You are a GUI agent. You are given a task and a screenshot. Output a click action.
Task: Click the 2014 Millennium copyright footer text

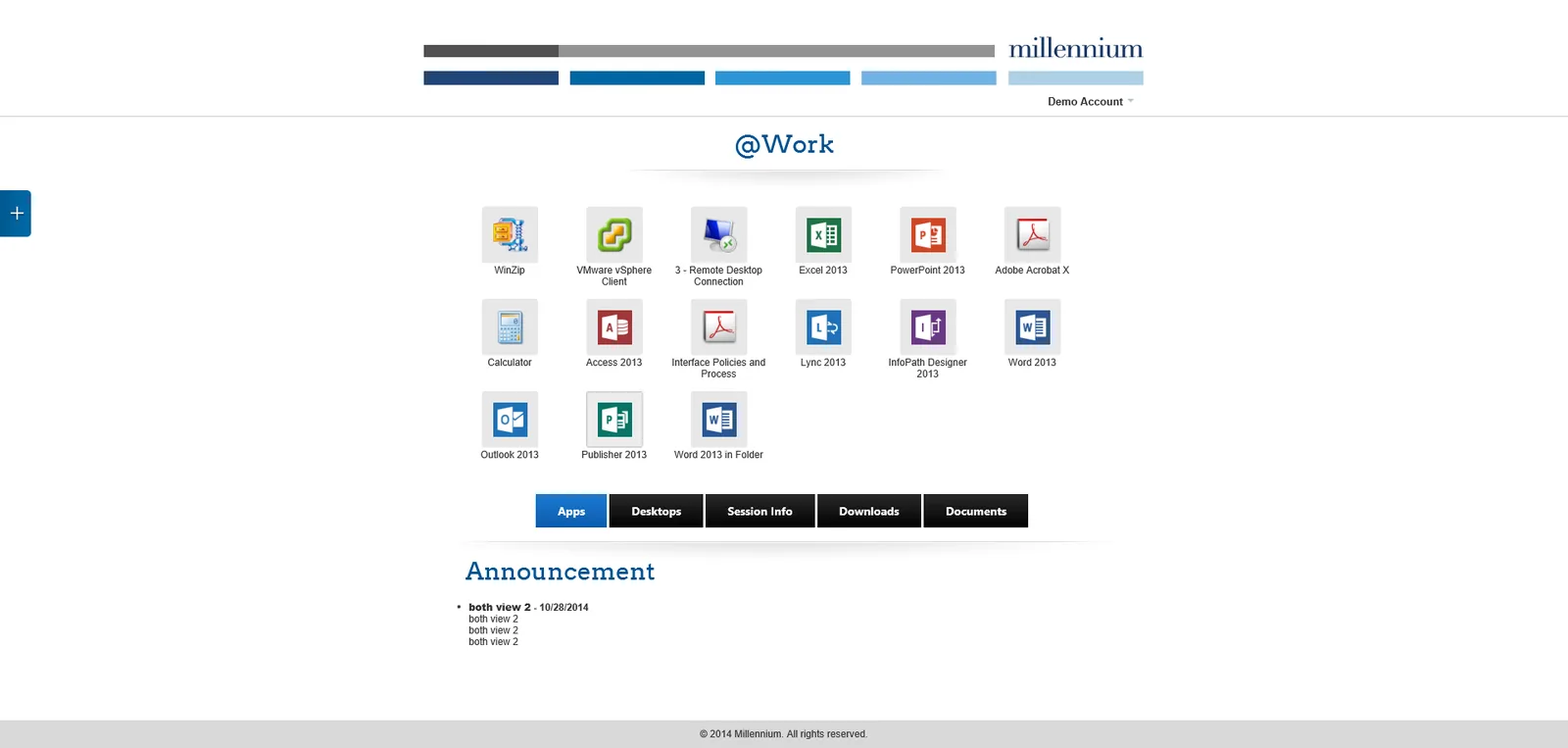783,734
